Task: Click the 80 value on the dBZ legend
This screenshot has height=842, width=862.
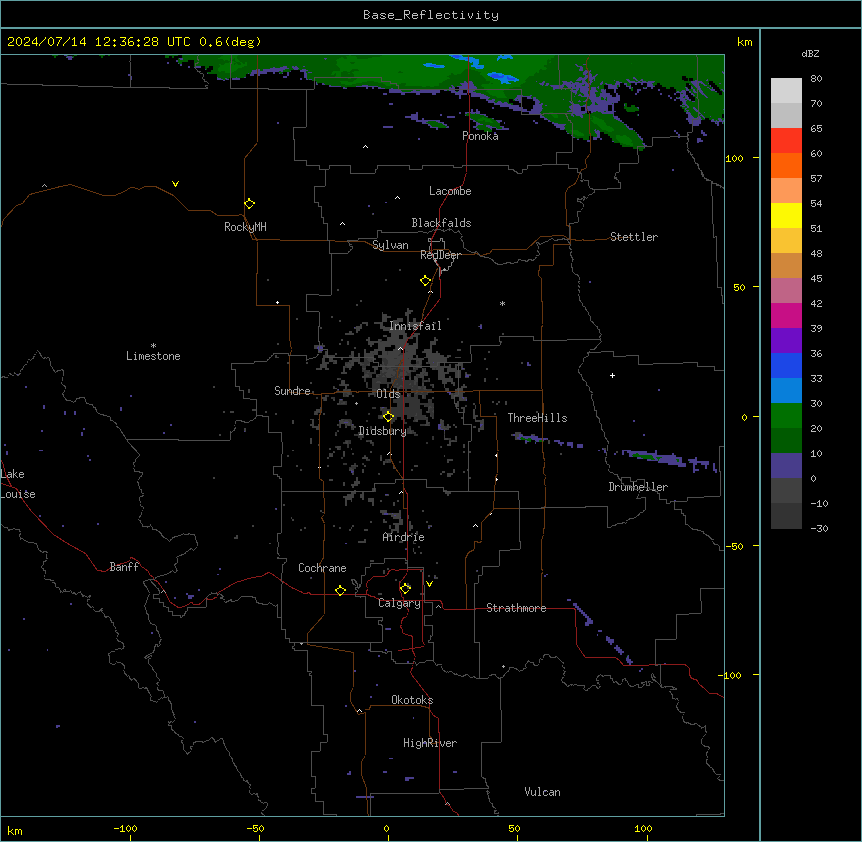Action: (x=816, y=79)
